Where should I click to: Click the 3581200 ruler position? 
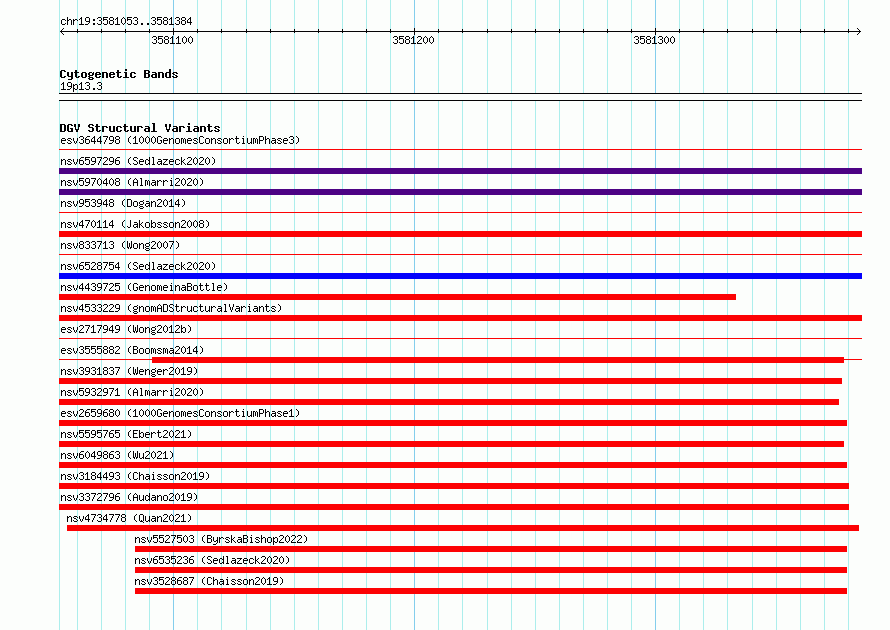point(414,40)
